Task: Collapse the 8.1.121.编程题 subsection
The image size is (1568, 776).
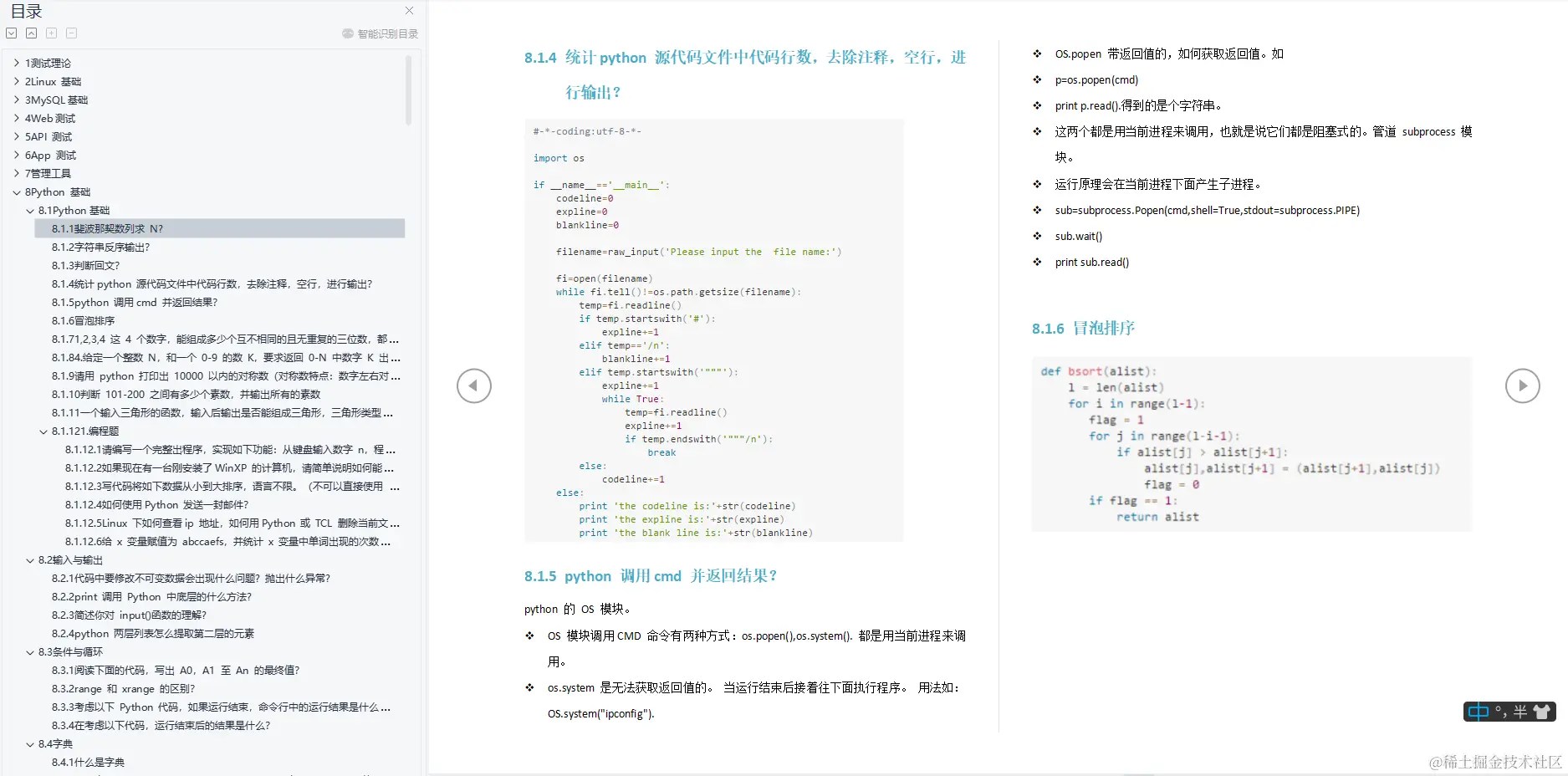Action: pos(43,431)
